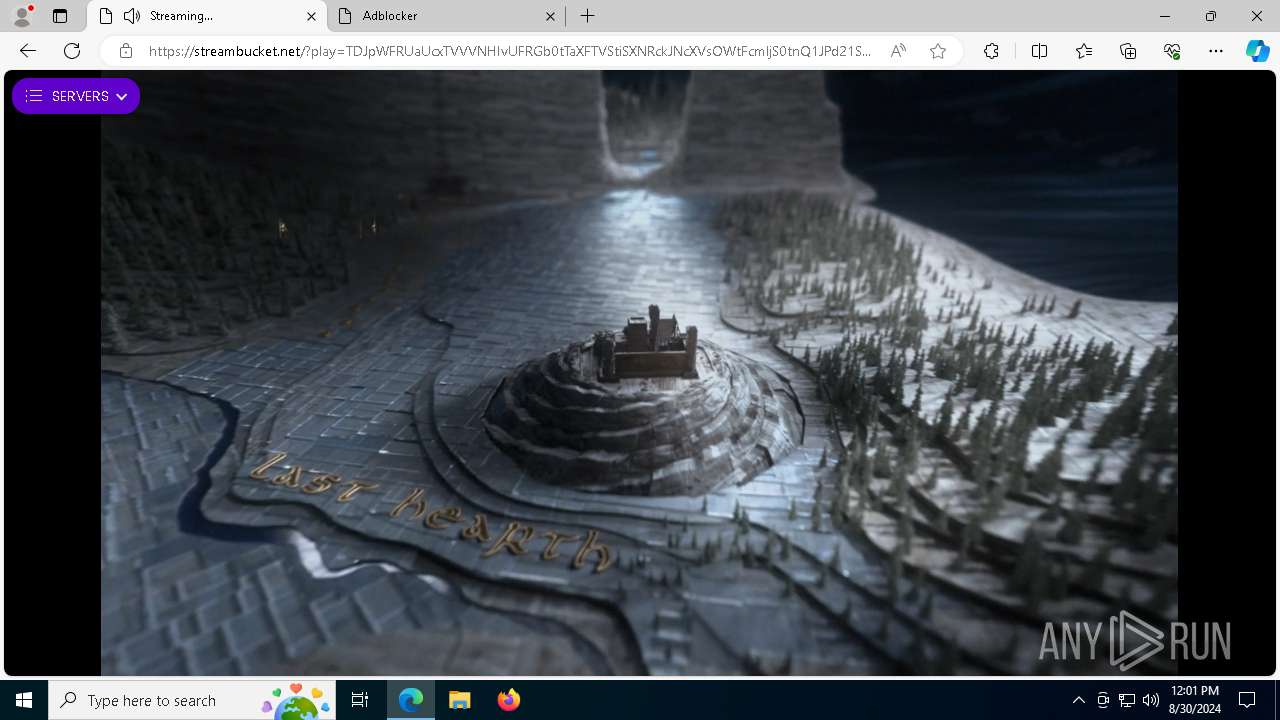Restore down the Edge window
Viewport: 1280px width, 720px height.
pyautogui.click(x=1211, y=16)
